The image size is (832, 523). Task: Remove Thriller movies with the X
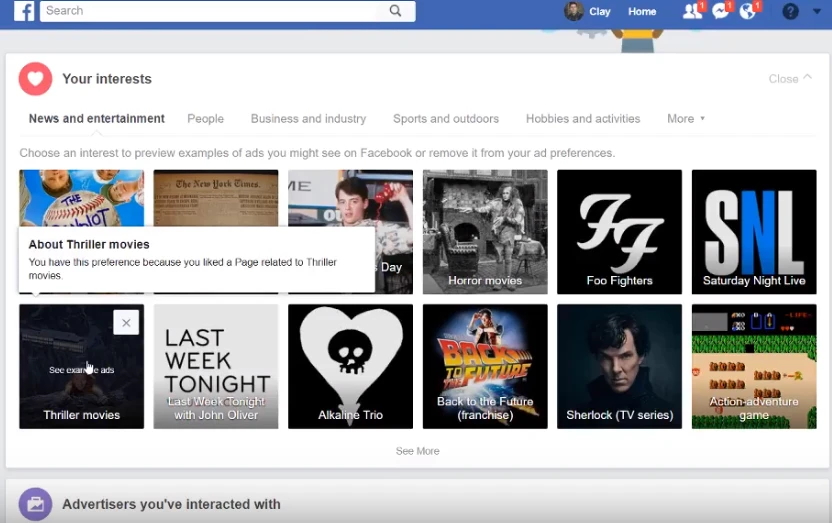tap(126, 322)
